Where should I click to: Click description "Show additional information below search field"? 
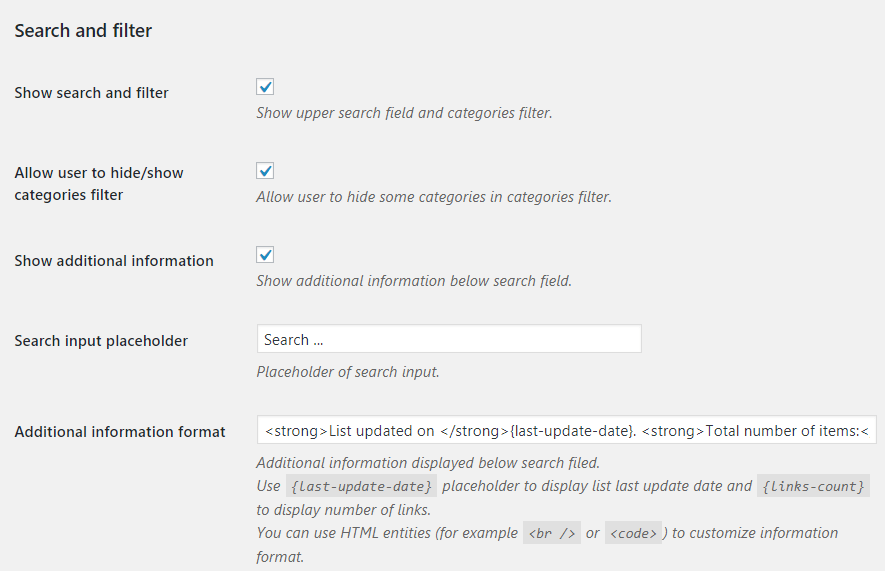point(414,281)
